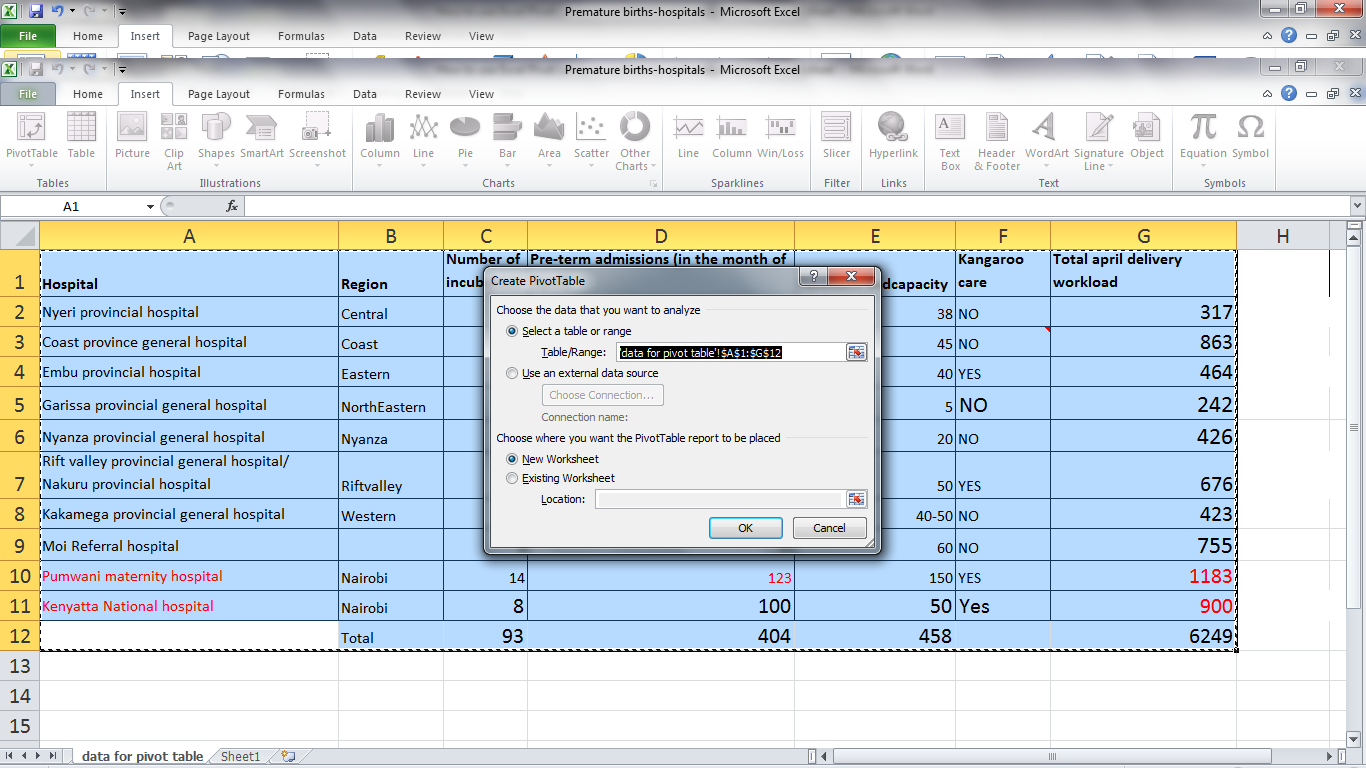This screenshot has width=1366, height=768.
Task: Click the collapse-dialog icon beside Location field
Action: (856, 499)
